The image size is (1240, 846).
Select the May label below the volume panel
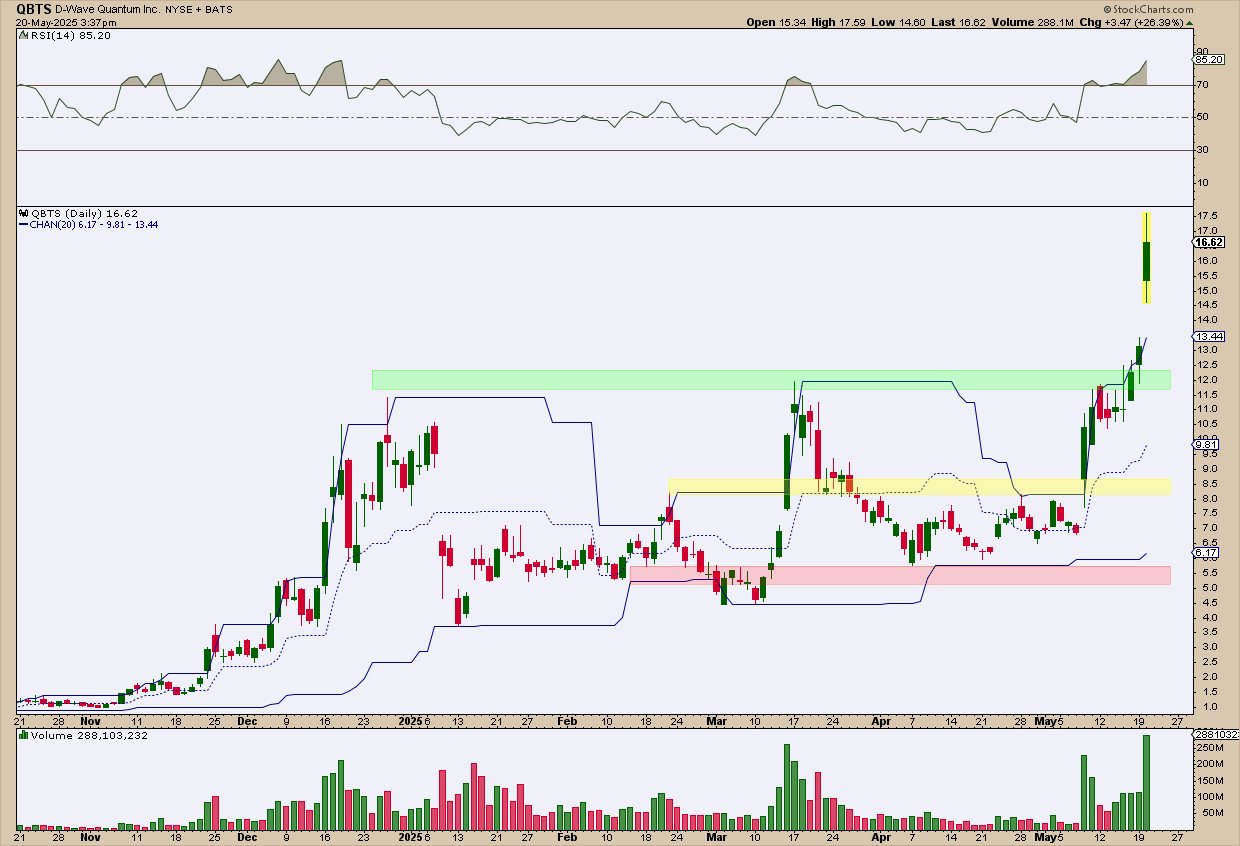(1044, 836)
